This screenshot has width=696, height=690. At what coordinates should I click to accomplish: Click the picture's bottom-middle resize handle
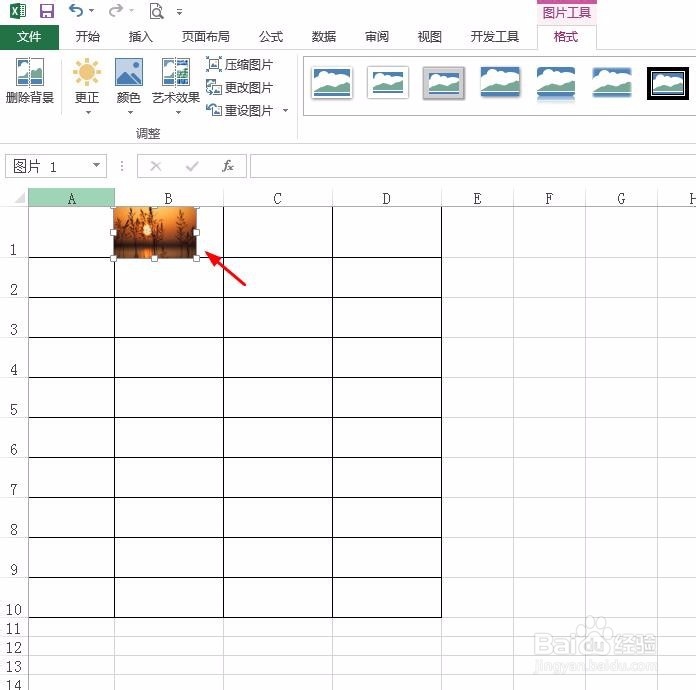(x=154, y=258)
